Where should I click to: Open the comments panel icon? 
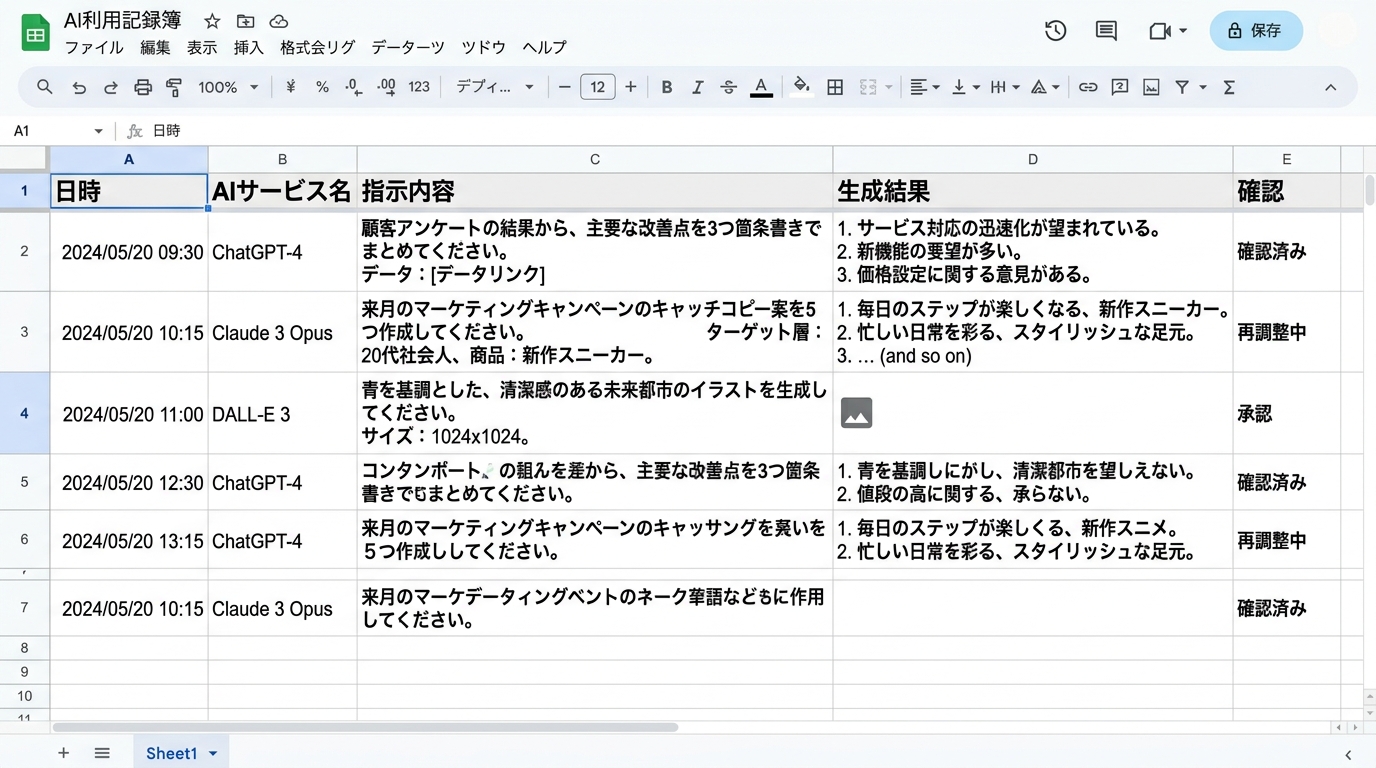(x=1106, y=31)
